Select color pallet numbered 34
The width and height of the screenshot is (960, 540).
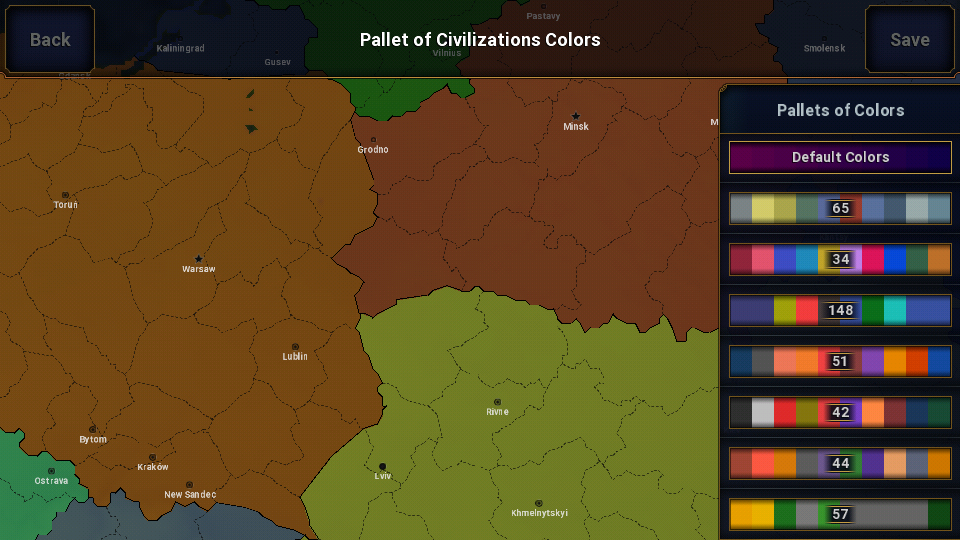click(840, 259)
